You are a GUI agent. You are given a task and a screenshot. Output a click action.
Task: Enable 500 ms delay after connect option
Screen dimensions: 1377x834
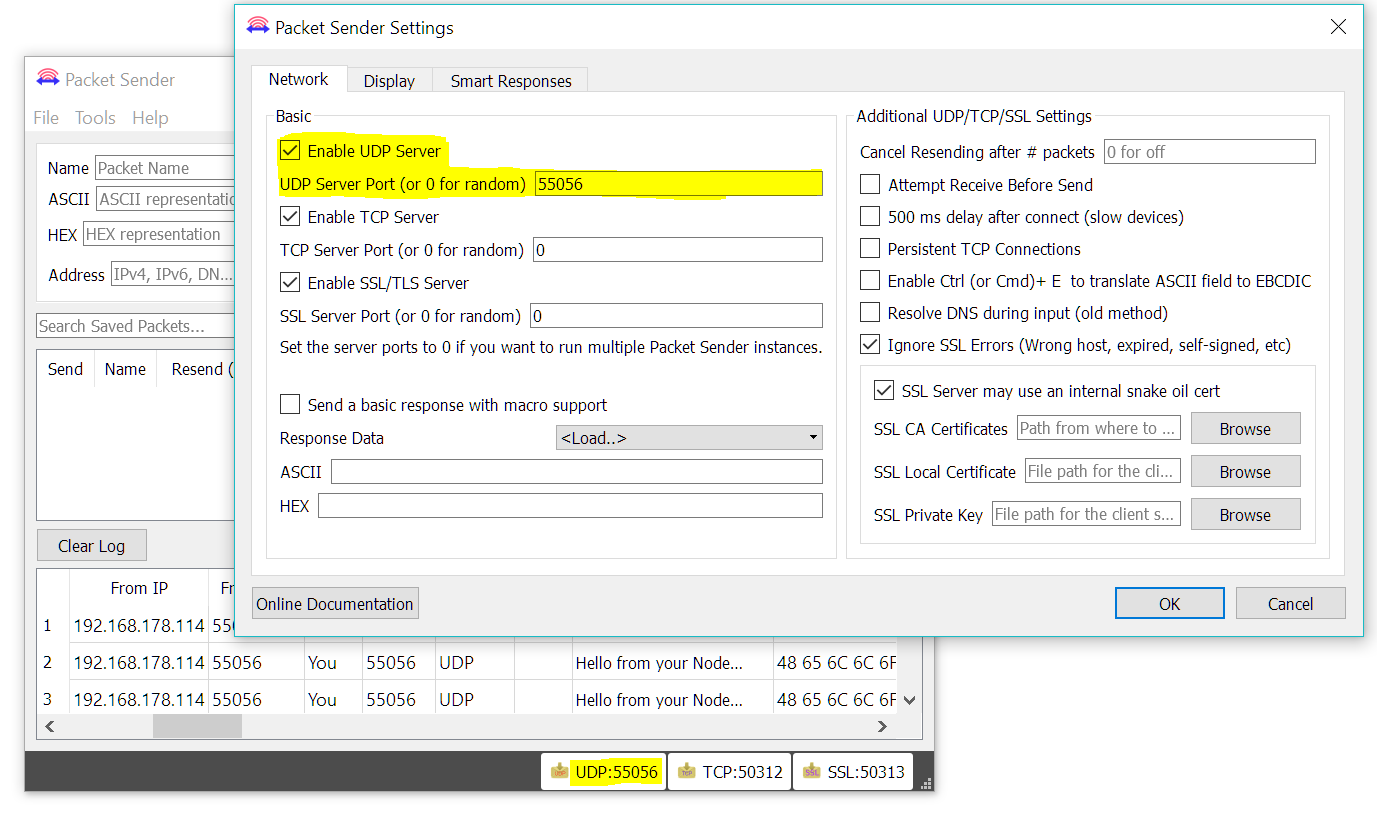pyautogui.click(x=870, y=217)
